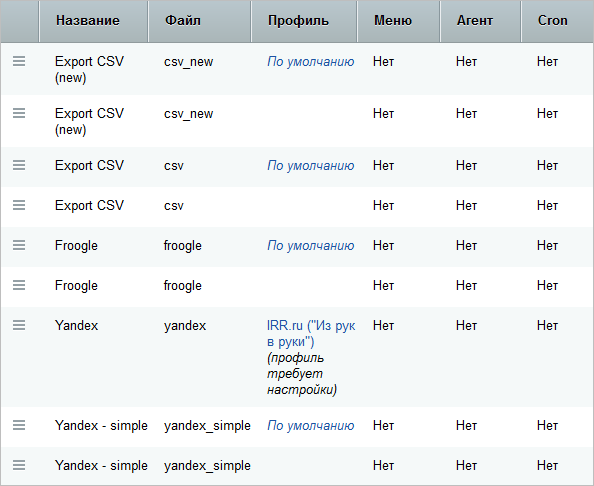The image size is (594, 486).
Task: Open По умолчанию profile link in Froogle row
Action: [311, 246]
